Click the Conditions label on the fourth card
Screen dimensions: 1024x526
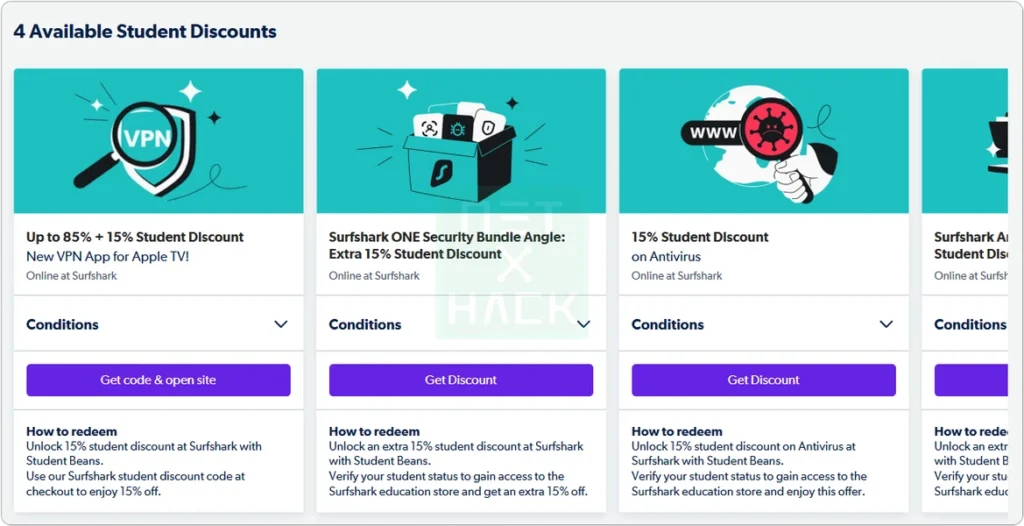tap(970, 324)
